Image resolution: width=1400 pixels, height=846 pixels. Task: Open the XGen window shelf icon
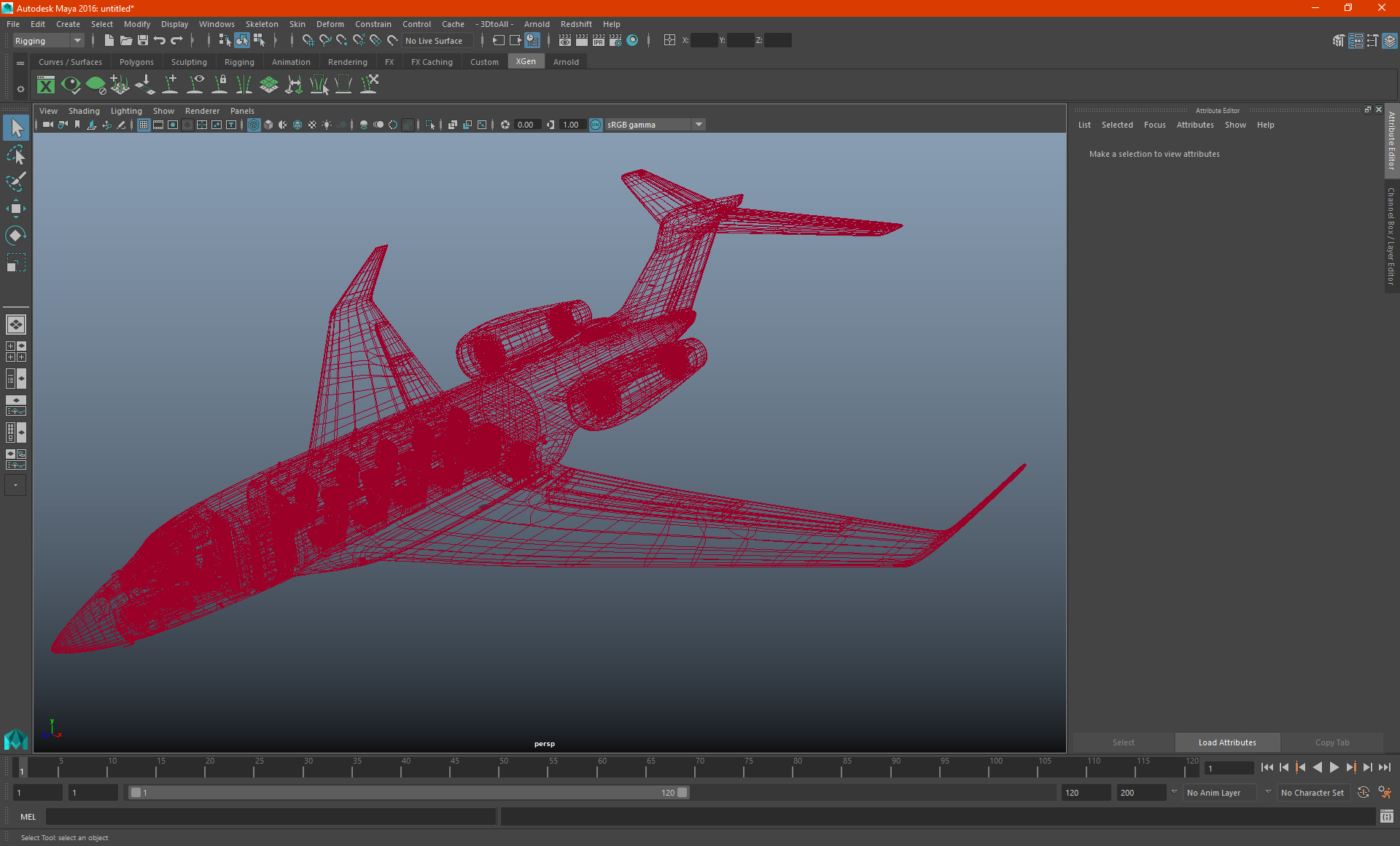tap(46, 85)
